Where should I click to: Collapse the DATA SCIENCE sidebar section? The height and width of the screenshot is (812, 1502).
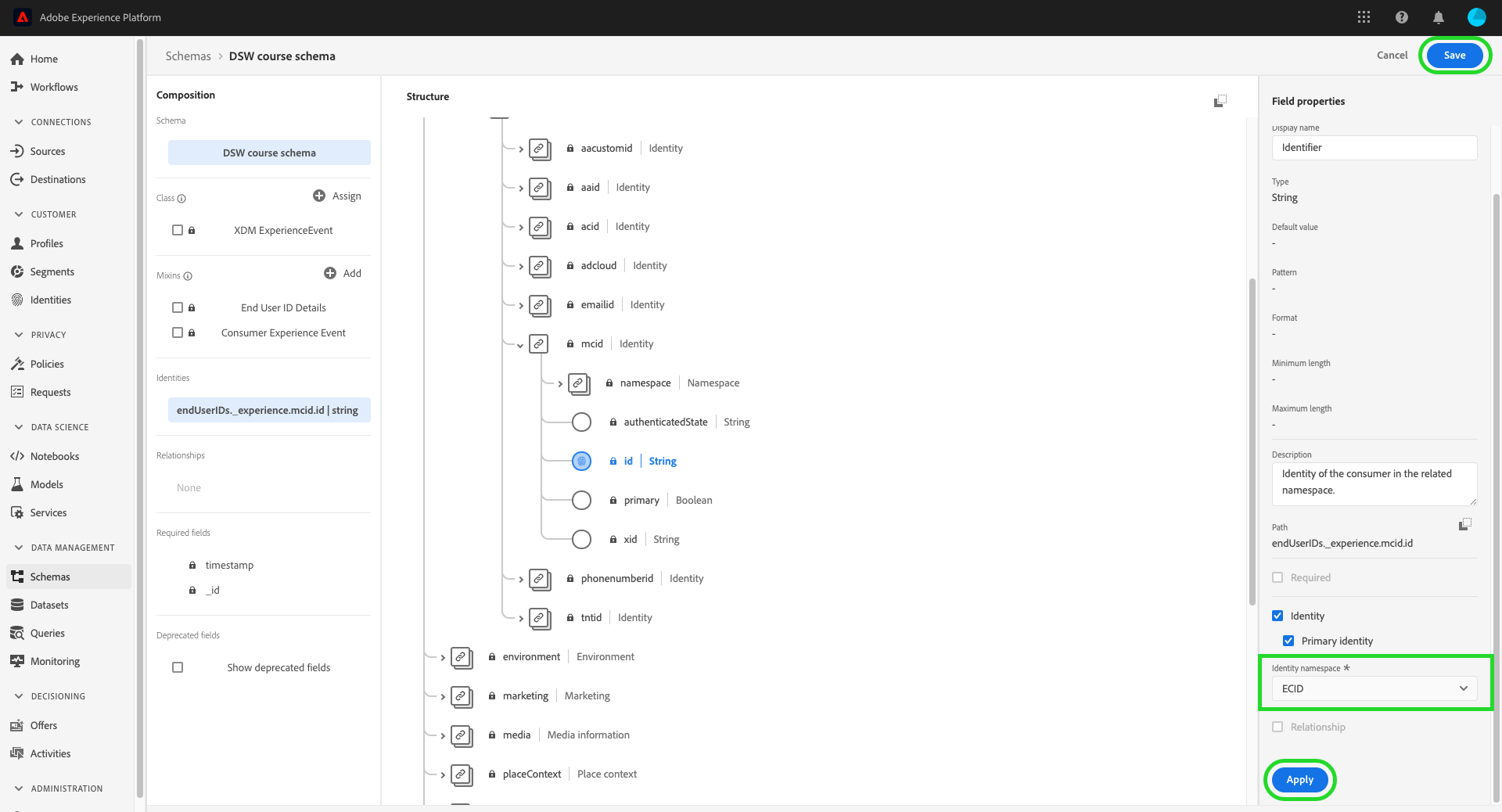(x=19, y=427)
